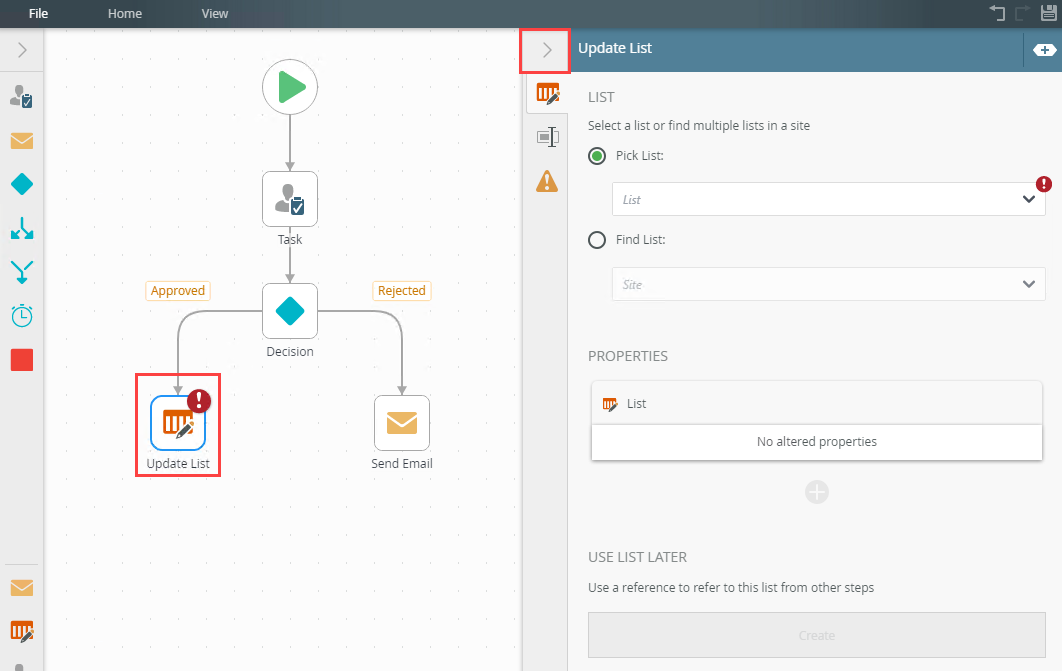Collapse the Update List configuration panel

click(x=546, y=50)
